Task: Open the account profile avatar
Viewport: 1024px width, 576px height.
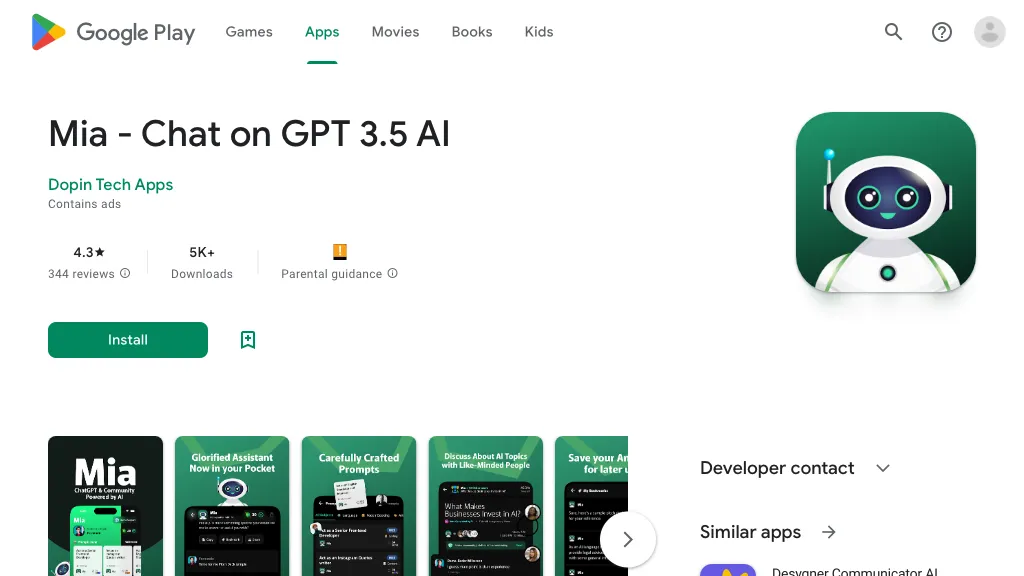Action: pyautogui.click(x=989, y=32)
